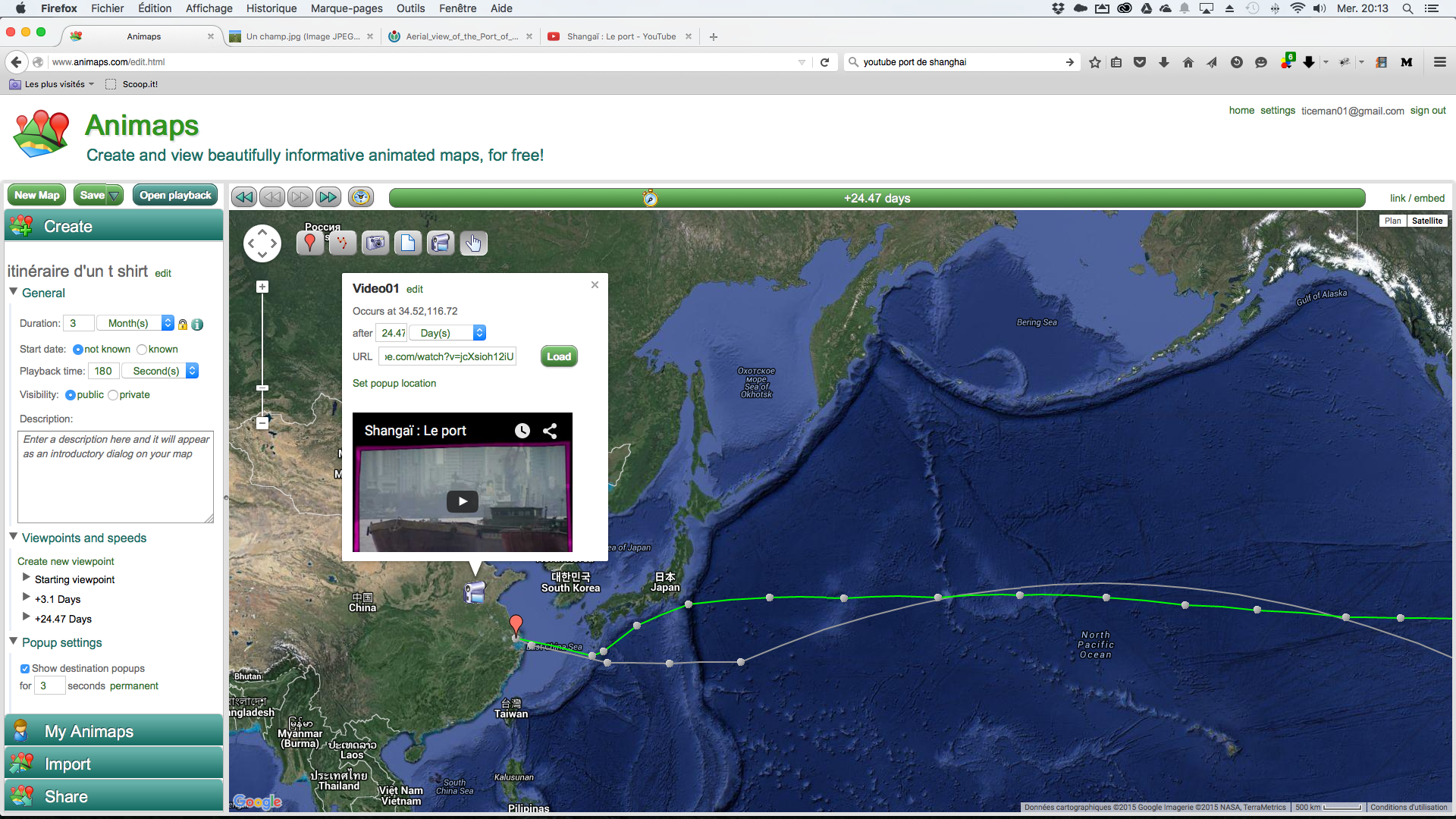The height and width of the screenshot is (819, 1456).
Task: Click the video URL input field
Action: click(x=447, y=356)
